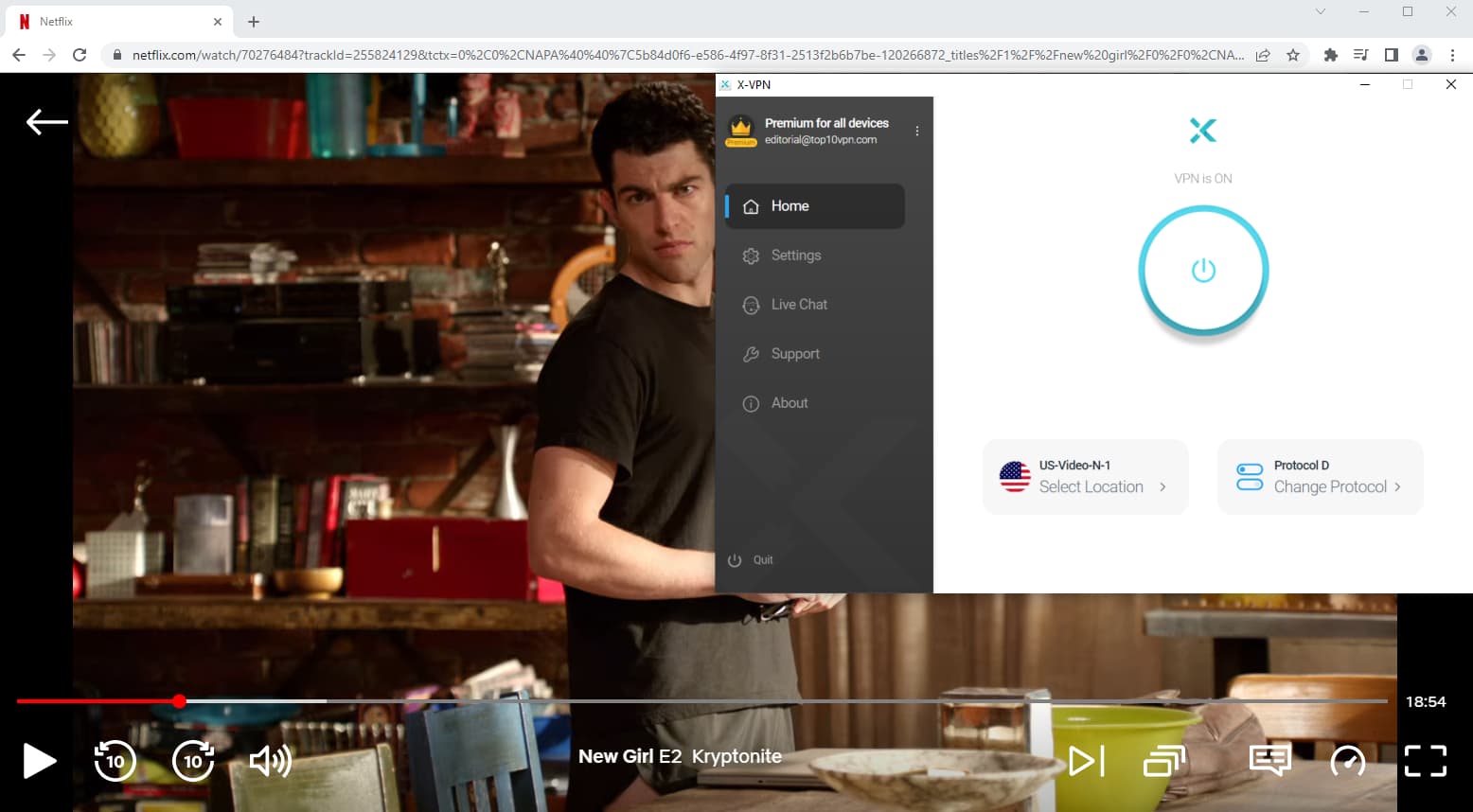Viewport: 1473px width, 812px height.
Task: Open Home in X-VPN sidebar
Action: point(815,206)
